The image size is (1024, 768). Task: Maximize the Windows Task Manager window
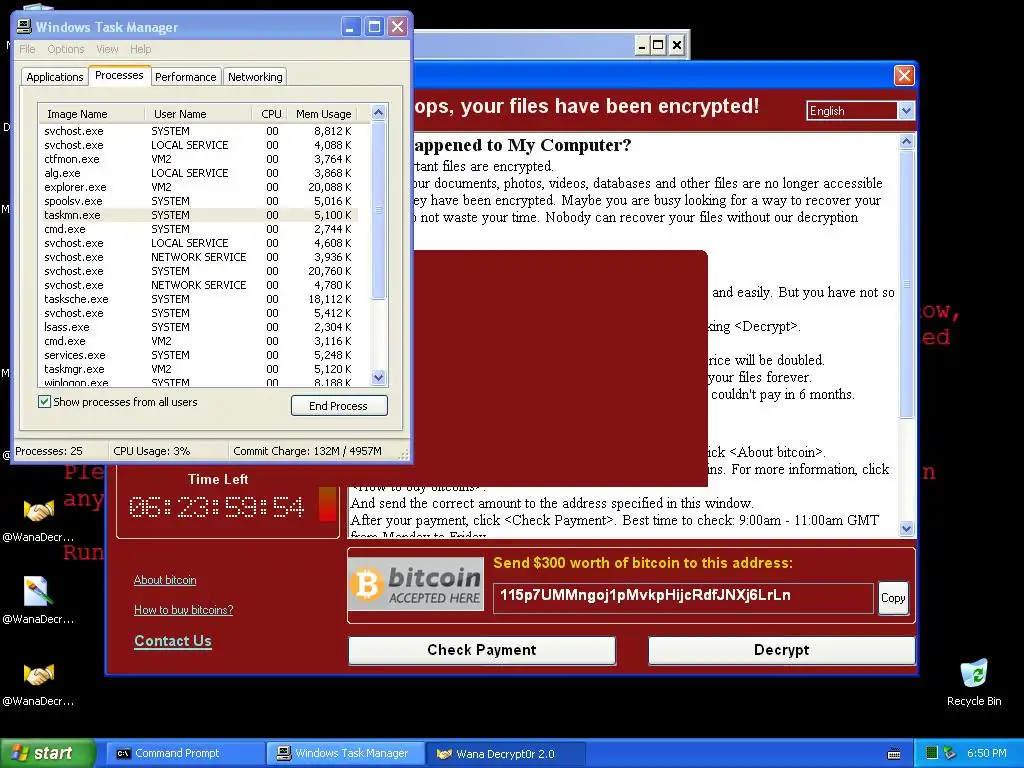click(374, 27)
